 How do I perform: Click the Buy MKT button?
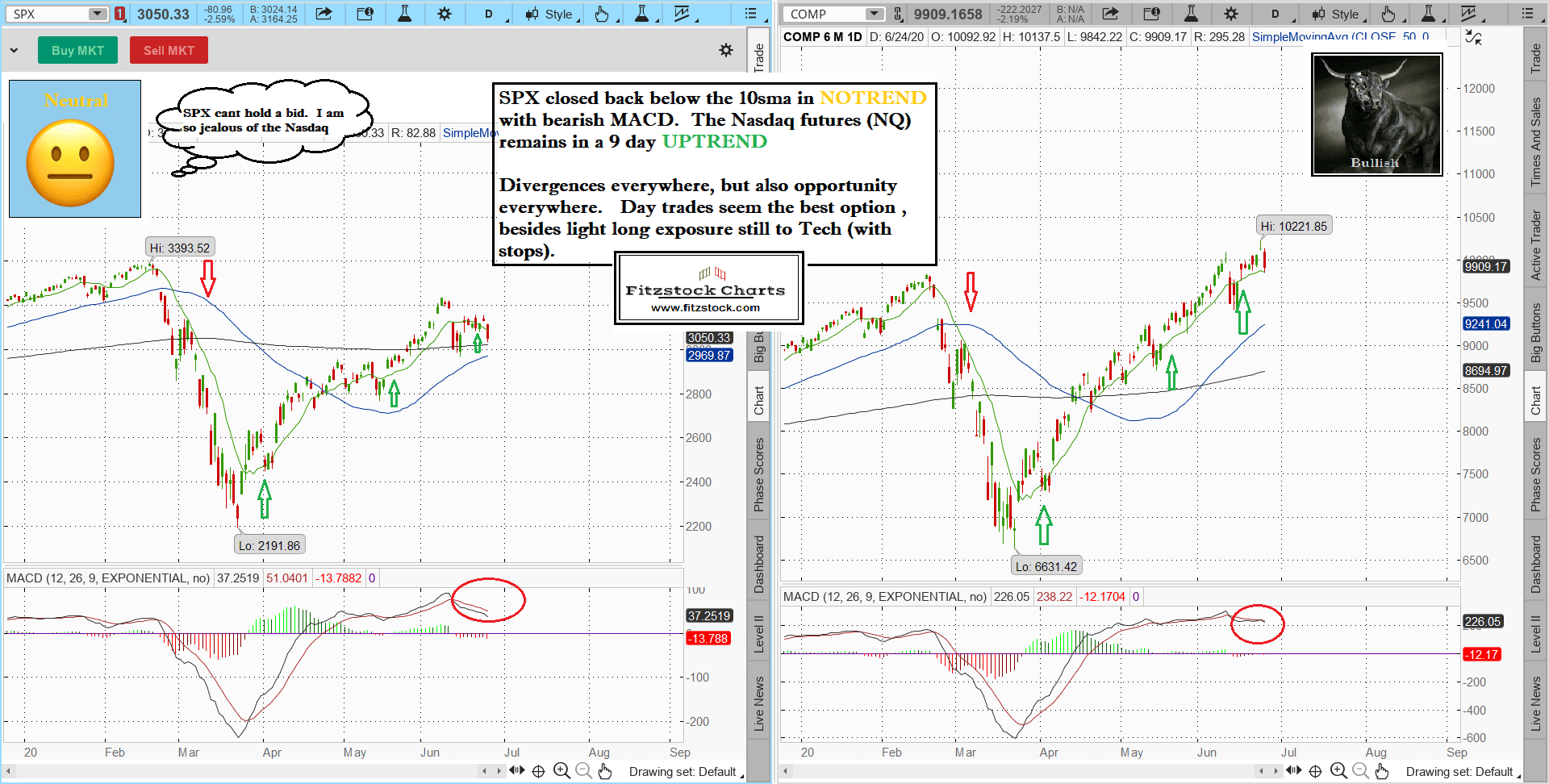click(77, 50)
